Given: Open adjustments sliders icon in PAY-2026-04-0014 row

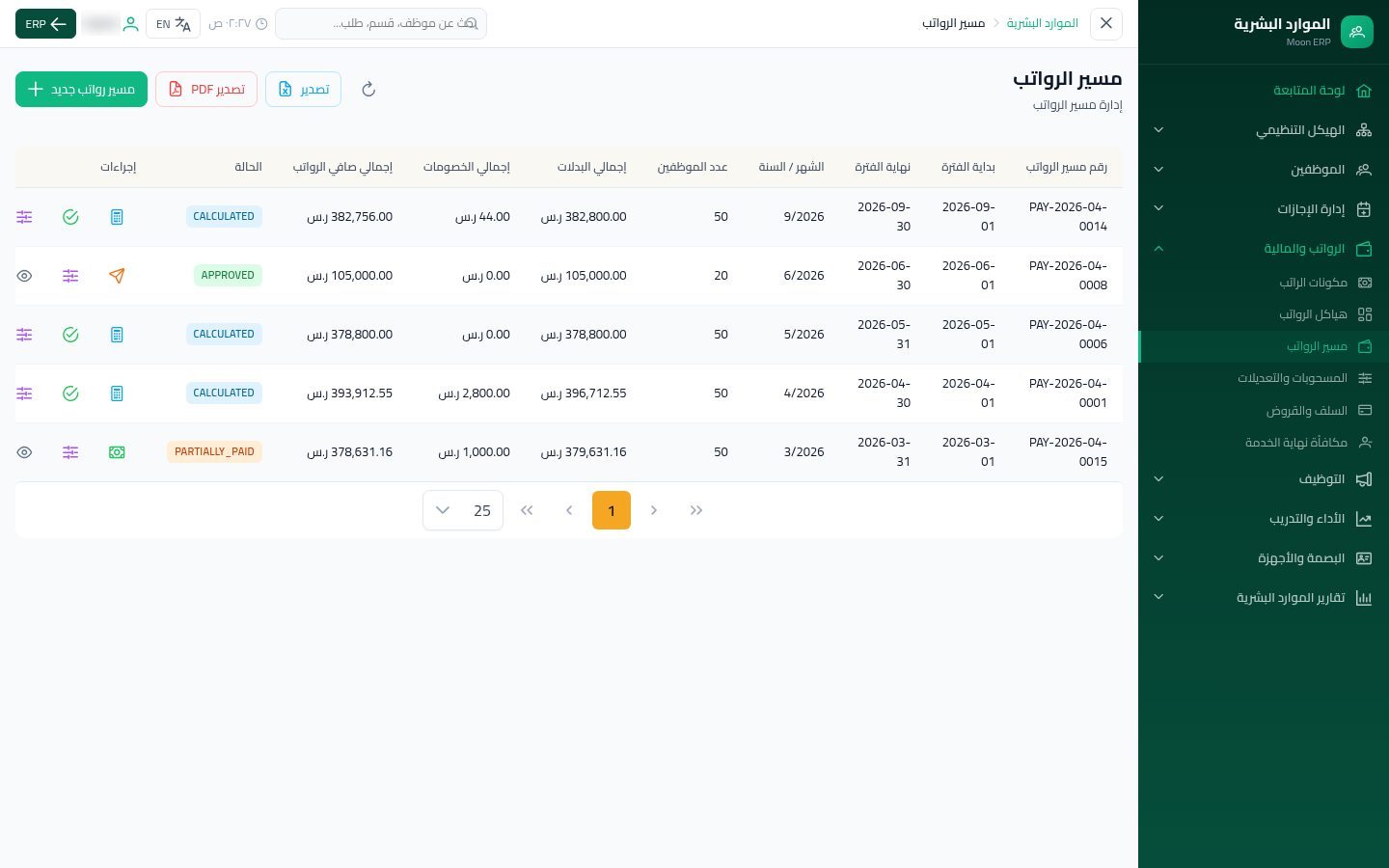Looking at the screenshot, I should click(24, 217).
